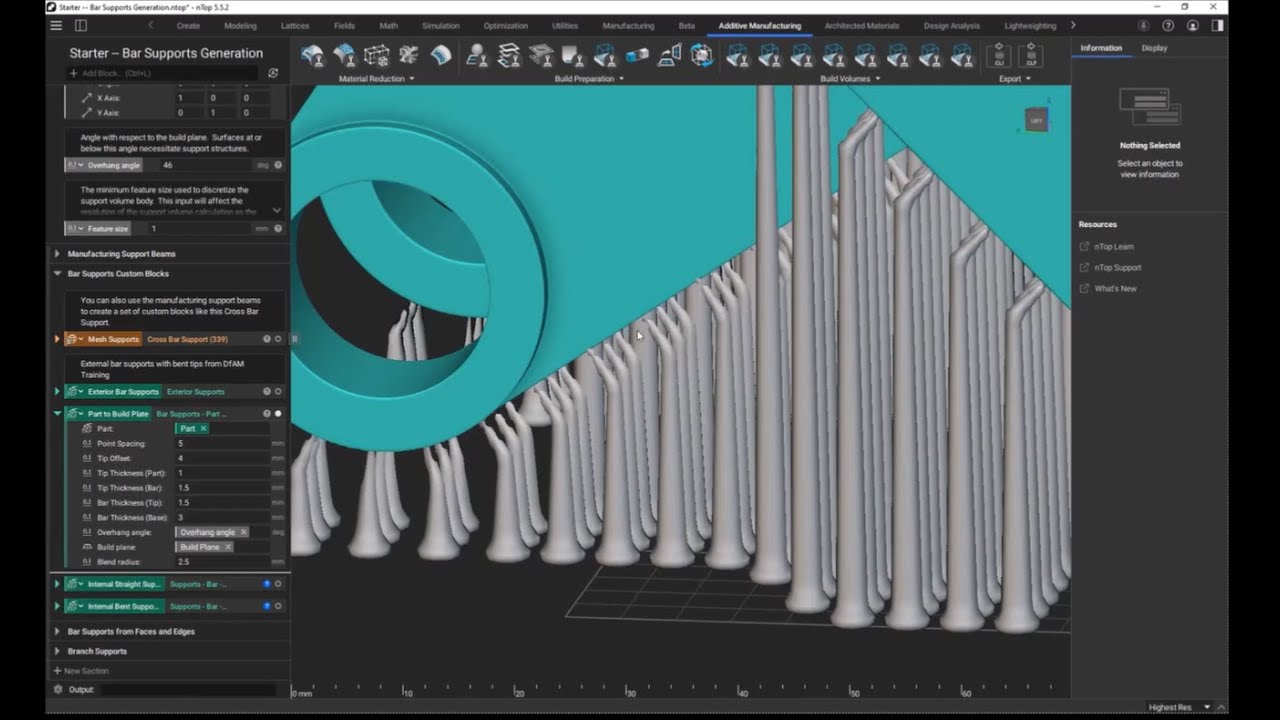This screenshot has height=720, width=1280.
Task: Click the CLI export icon
Action: pyautogui.click(x=999, y=56)
